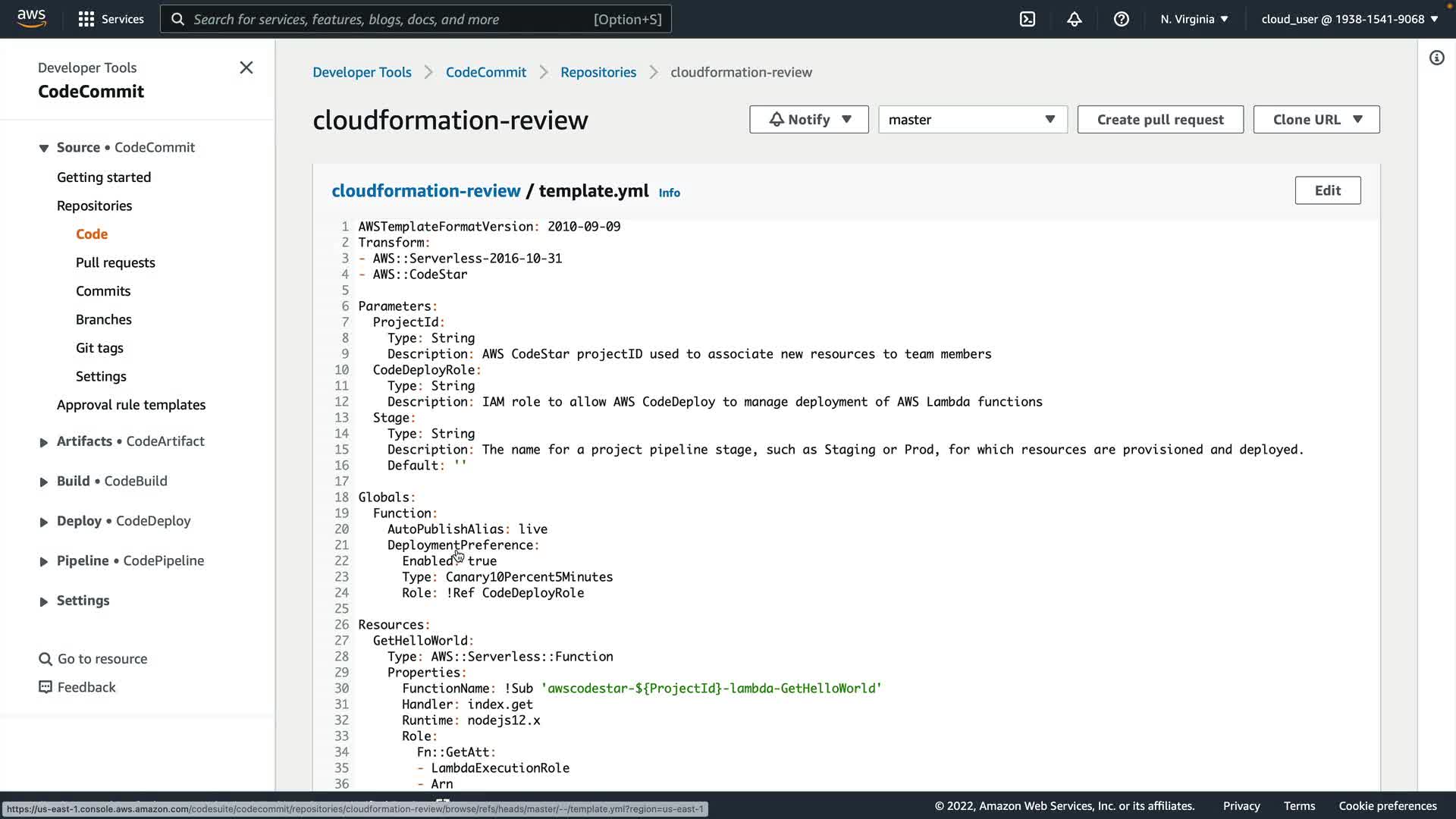Image resolution: width=1456 pixels, height=819 pixels.
Task: Click the AWS logo home icon
Action: [31, 18]
